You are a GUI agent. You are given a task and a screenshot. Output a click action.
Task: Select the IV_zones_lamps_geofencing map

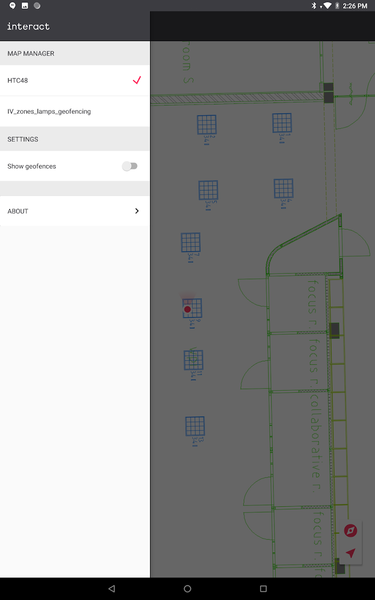coord(75,111)
